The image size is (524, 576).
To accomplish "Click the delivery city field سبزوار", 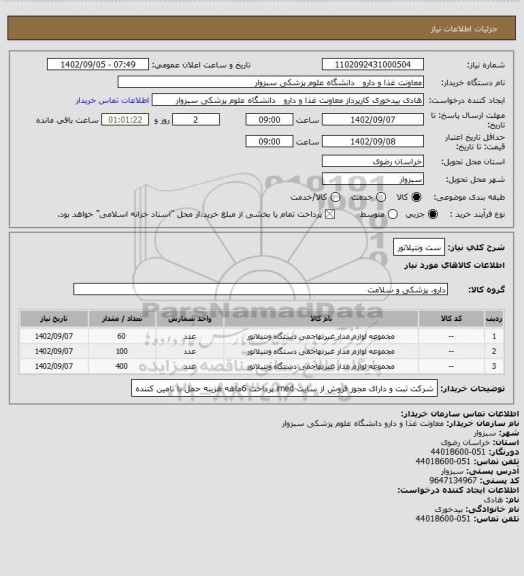I will (373, 179).
